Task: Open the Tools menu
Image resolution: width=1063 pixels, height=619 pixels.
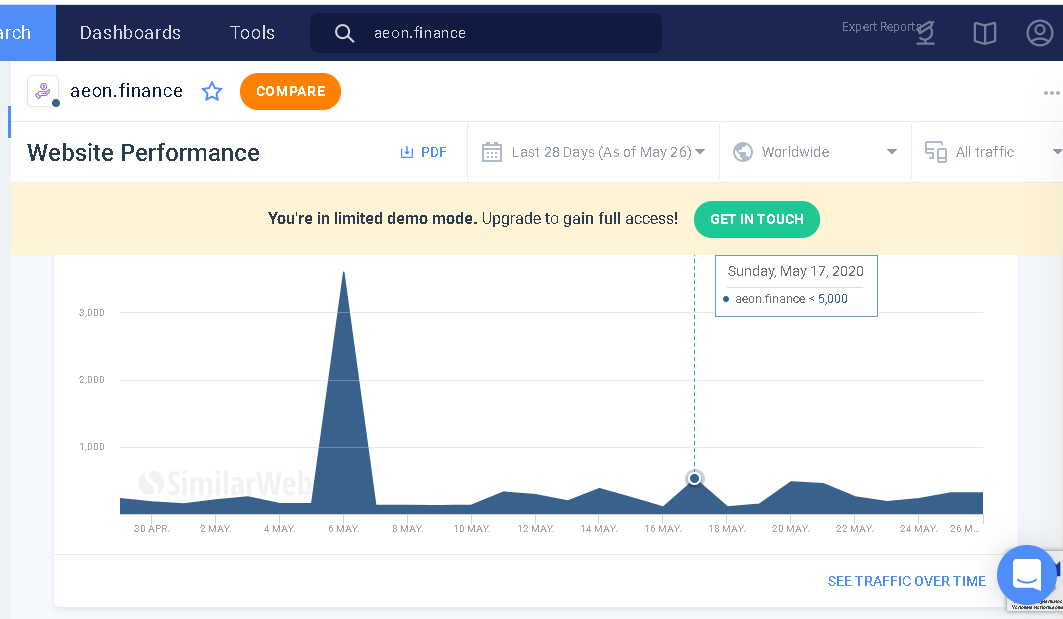Action: click(252, 33)
